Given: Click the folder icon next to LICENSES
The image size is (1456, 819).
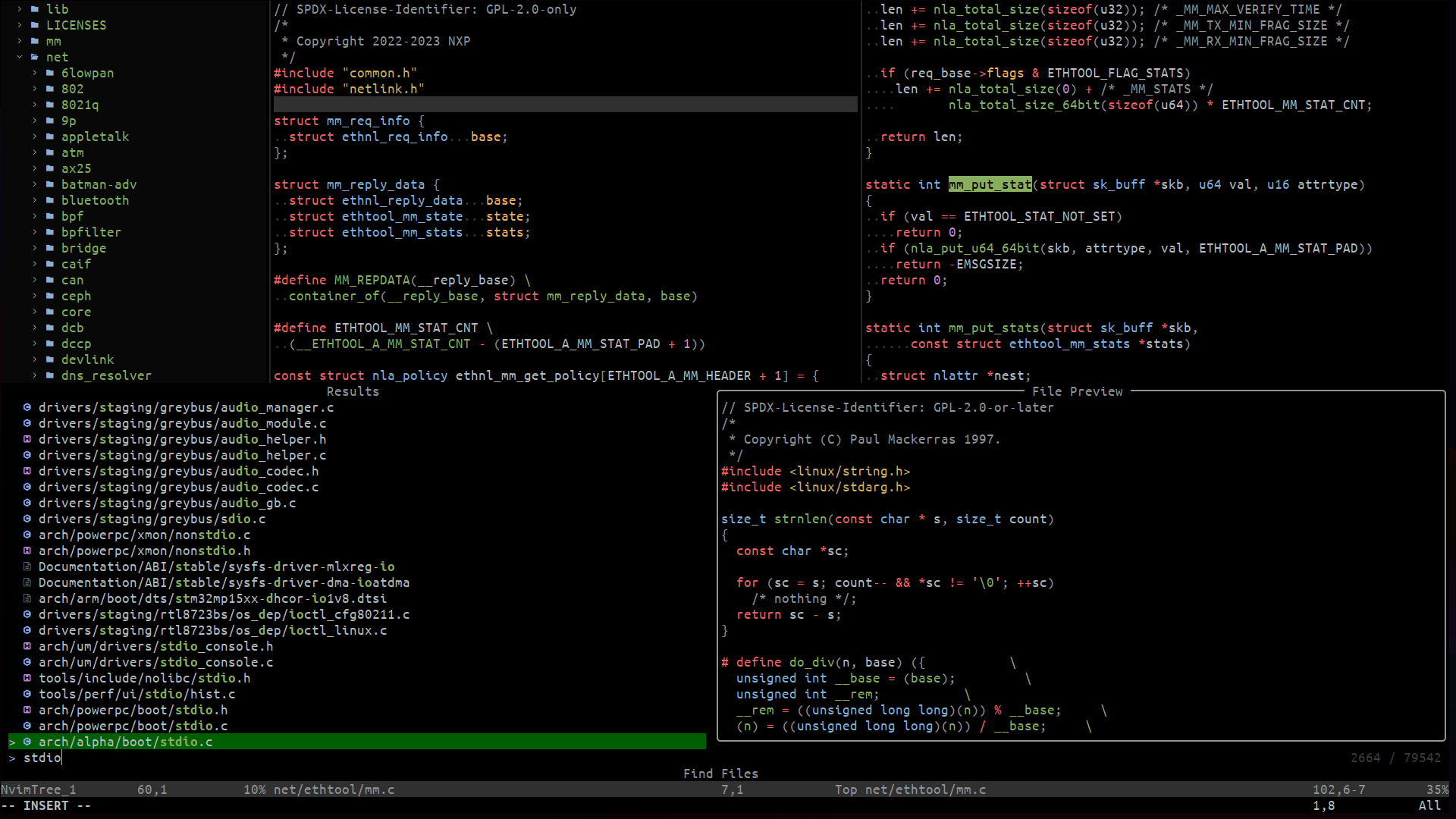Looking at the screenshot, I should click(x=35, y=25).
